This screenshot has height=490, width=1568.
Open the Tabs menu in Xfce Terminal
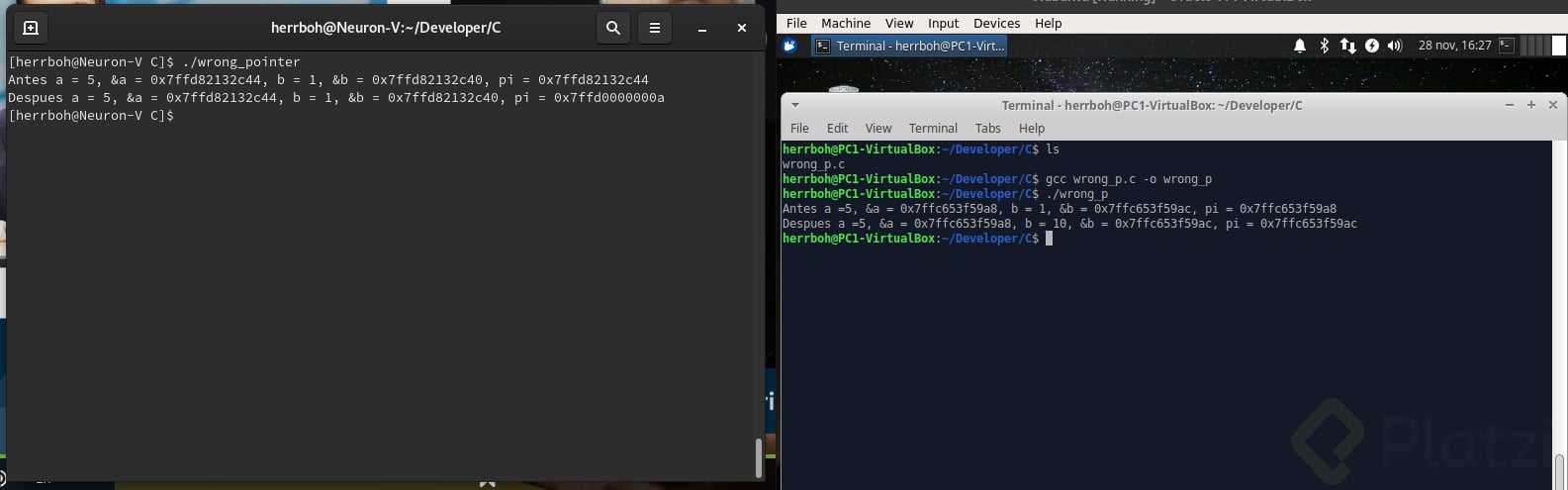pyautogui.click(x=987, y=129)
